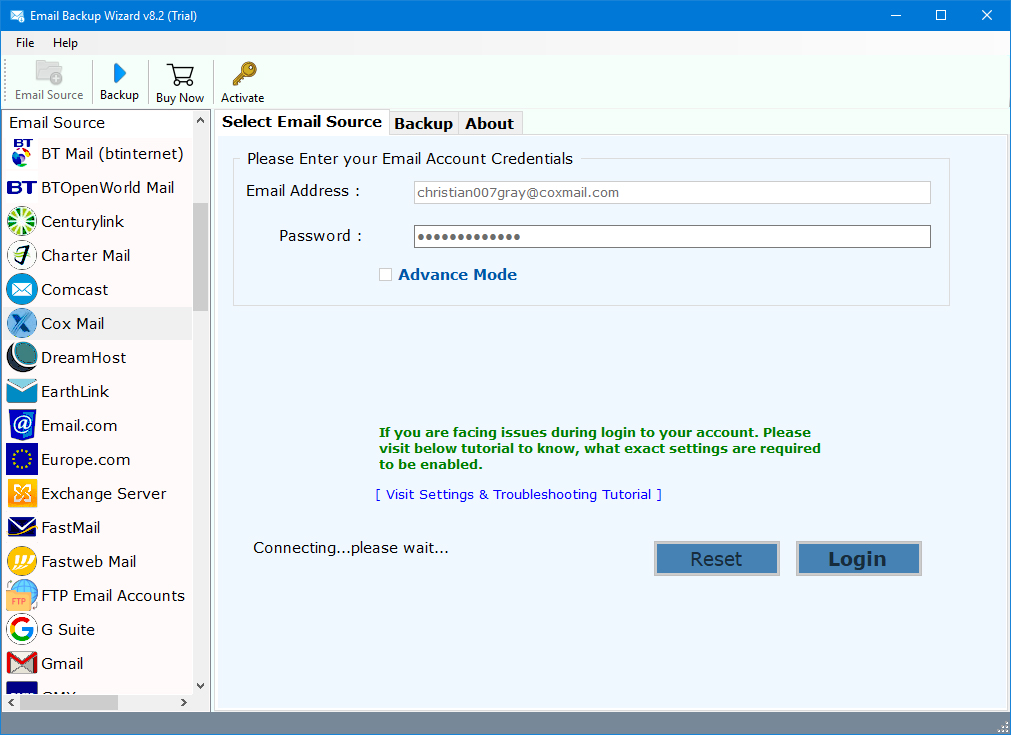Open Buy Now shopping cart icon
Viewport: 1011px width, 735px height.
coord(180,75)
